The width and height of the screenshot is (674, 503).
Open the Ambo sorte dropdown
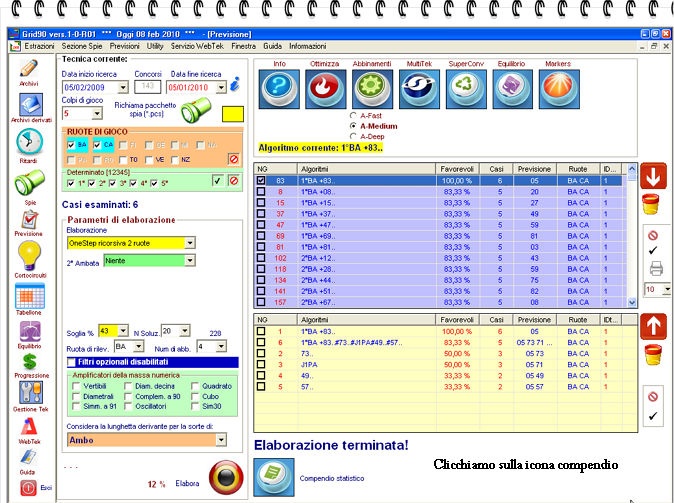[x=221, y=440]
